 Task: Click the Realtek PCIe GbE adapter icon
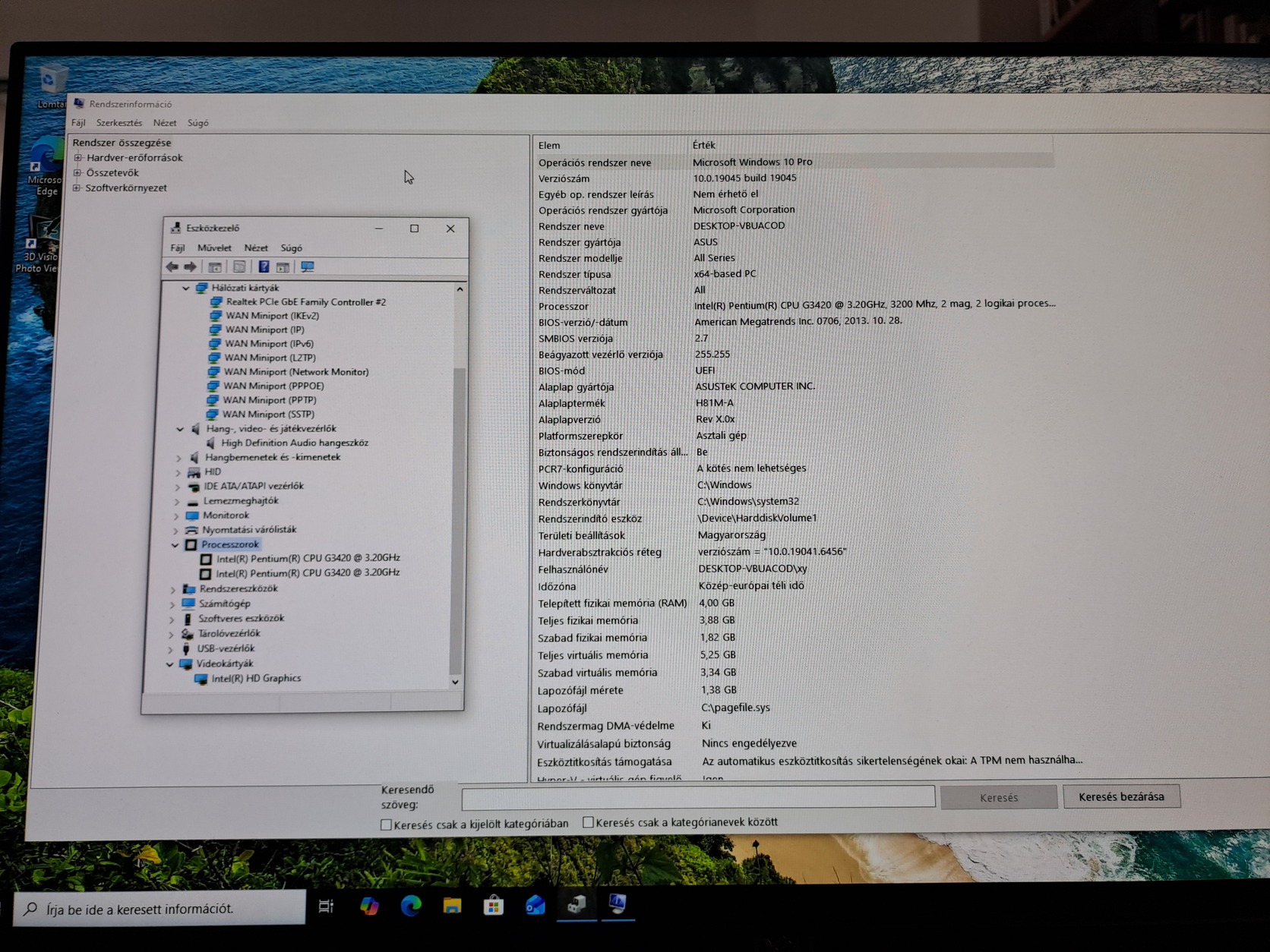coord(216,301)
